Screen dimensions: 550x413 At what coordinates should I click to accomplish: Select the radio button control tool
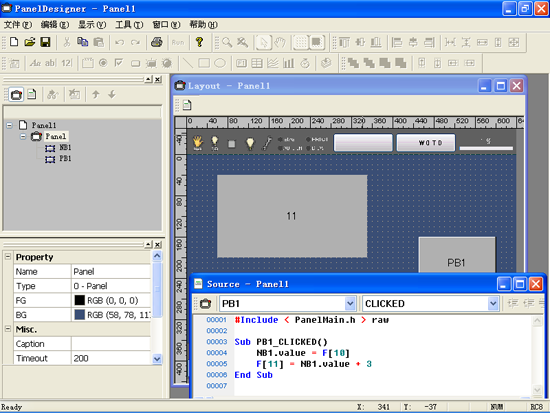click(x=103, y=63)
